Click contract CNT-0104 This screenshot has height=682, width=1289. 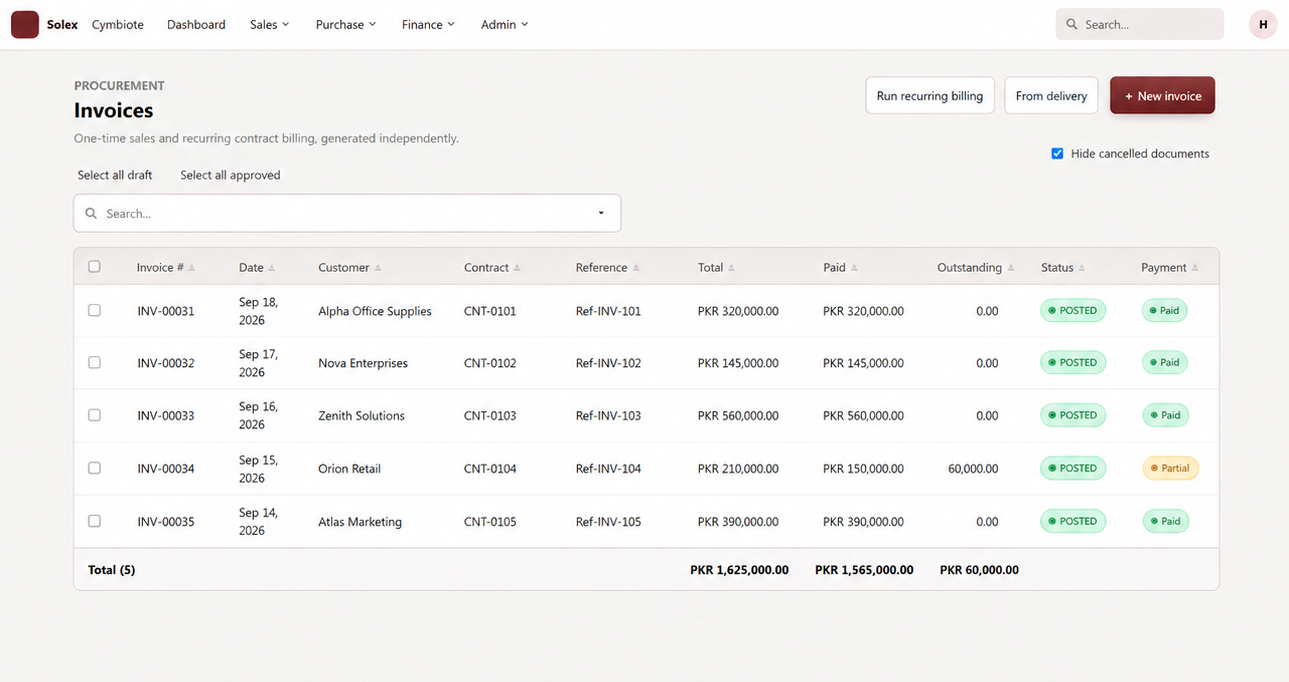(x=490, y=468)
